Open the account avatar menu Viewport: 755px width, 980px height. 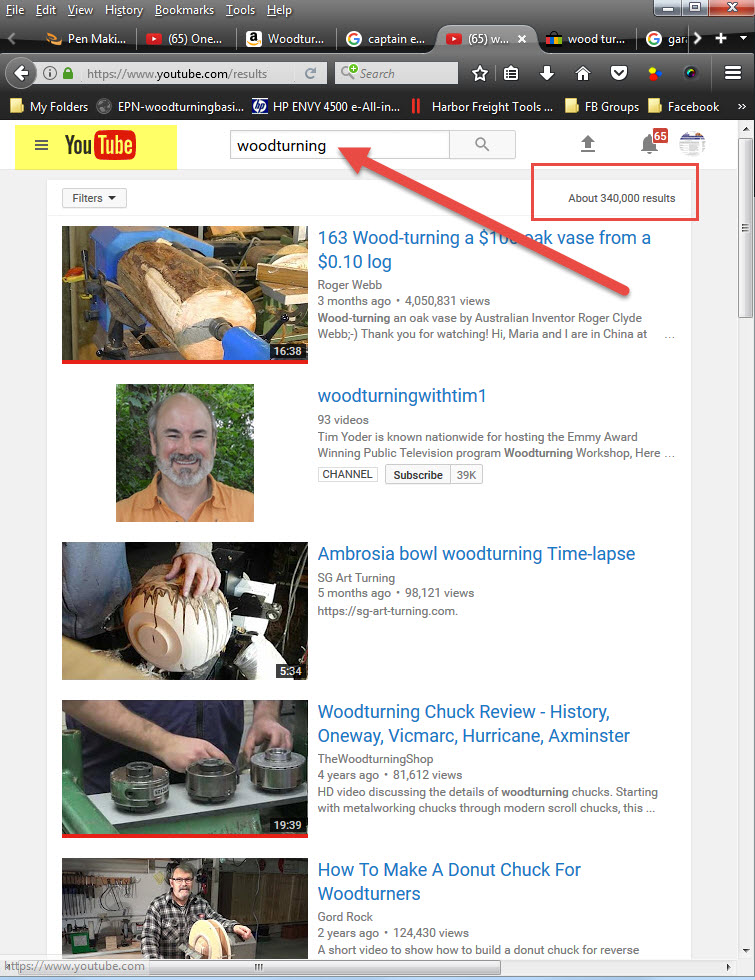coord(692,144)
